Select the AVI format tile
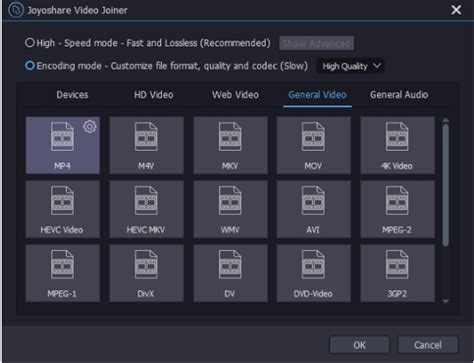Viewport: 474px width, 363px height. coord(313,209)
